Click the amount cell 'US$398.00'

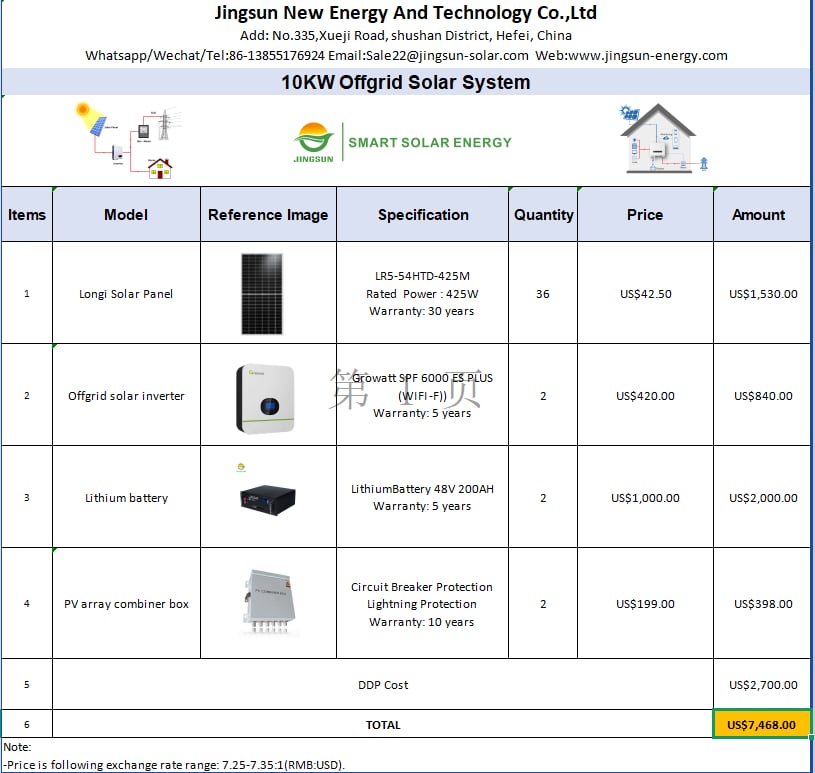point(761,603)
